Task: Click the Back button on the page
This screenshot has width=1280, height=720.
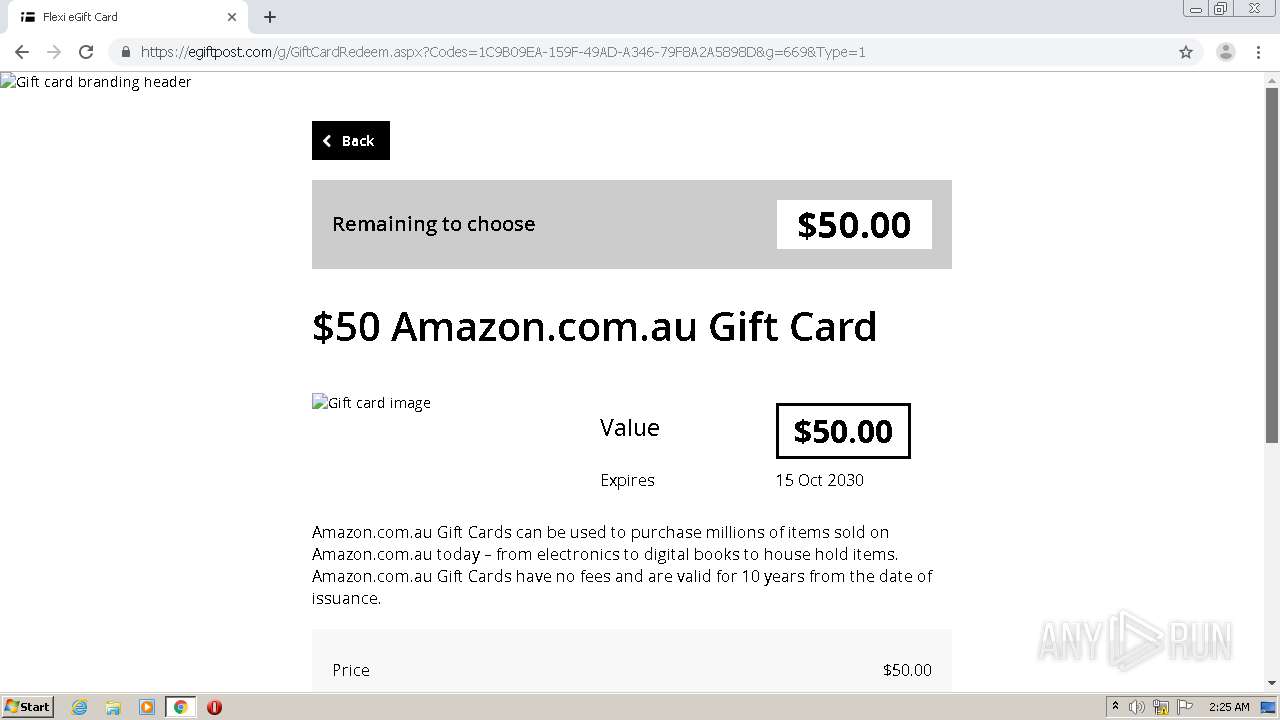Action: coord(350,141)
